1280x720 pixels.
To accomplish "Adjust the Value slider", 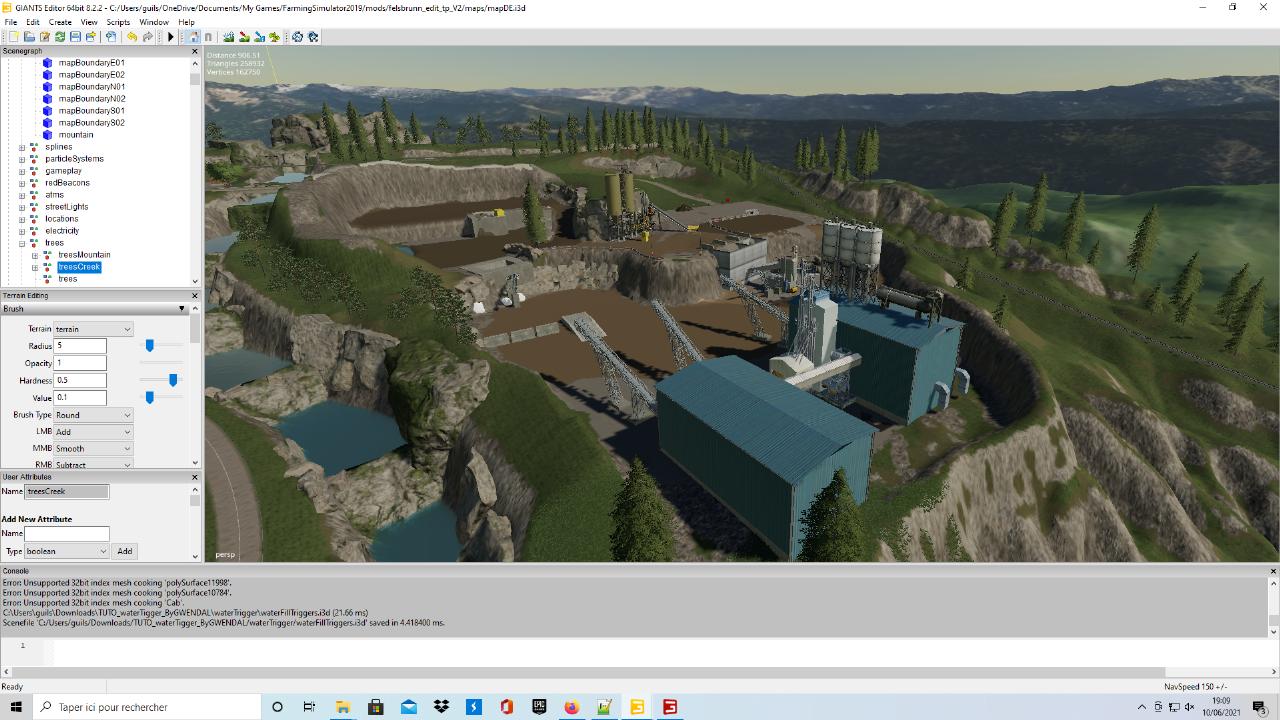I will click(x=149, y=397).
